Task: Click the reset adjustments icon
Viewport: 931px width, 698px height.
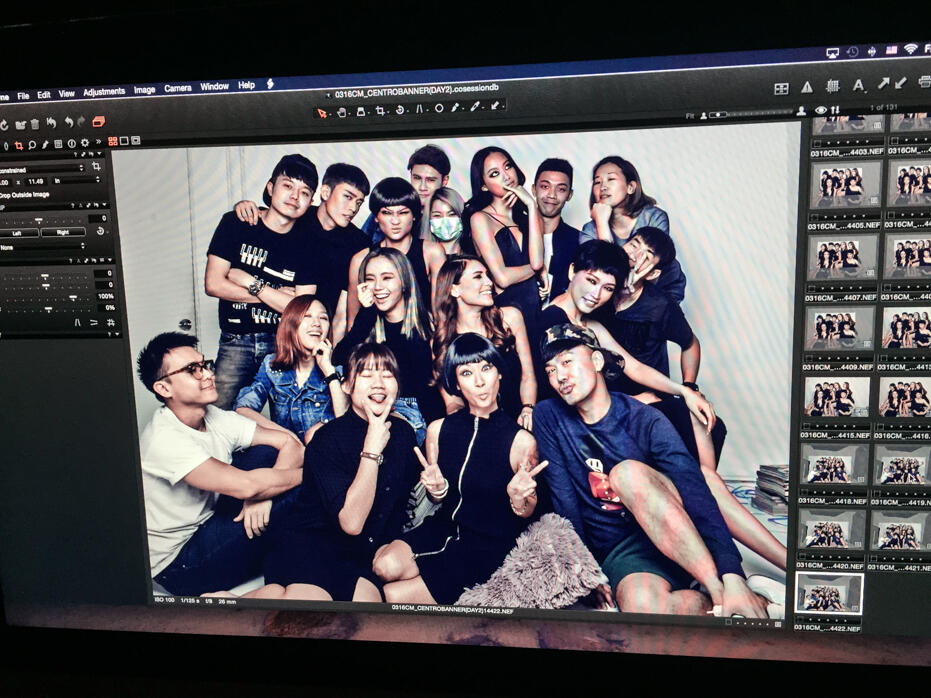Action: click(x=52, y=122)
